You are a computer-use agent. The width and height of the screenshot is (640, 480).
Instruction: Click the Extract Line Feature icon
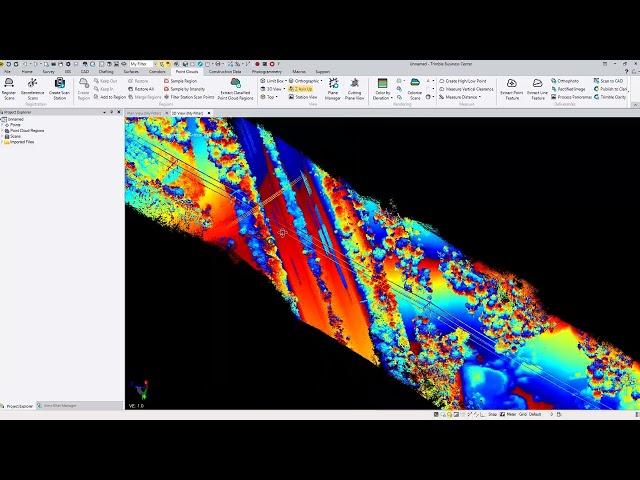click(x=538, y=88)
